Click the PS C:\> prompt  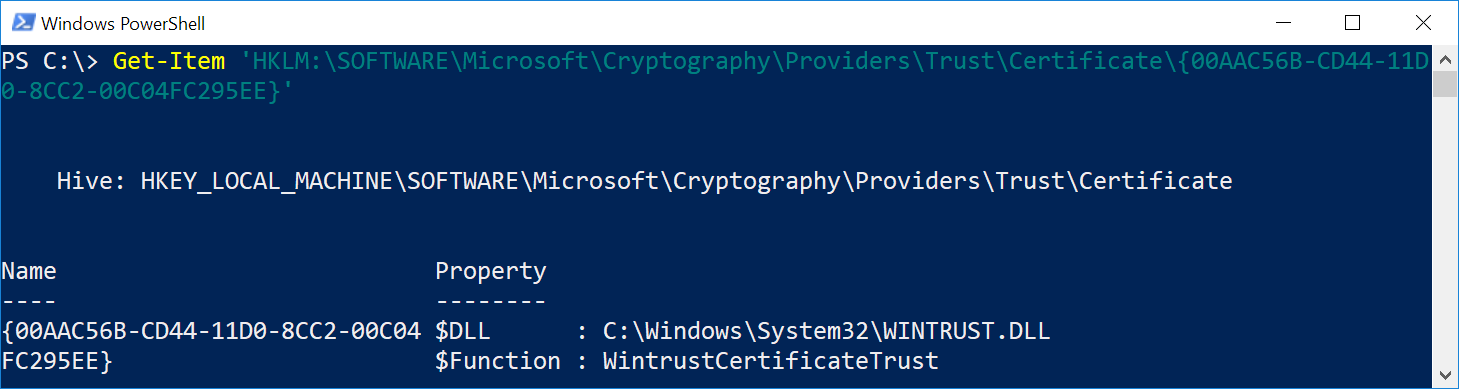(50, 62)
